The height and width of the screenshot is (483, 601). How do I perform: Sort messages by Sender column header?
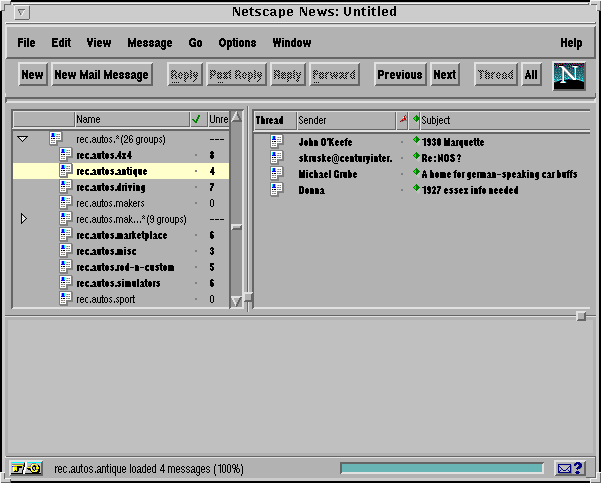[346, 120]
